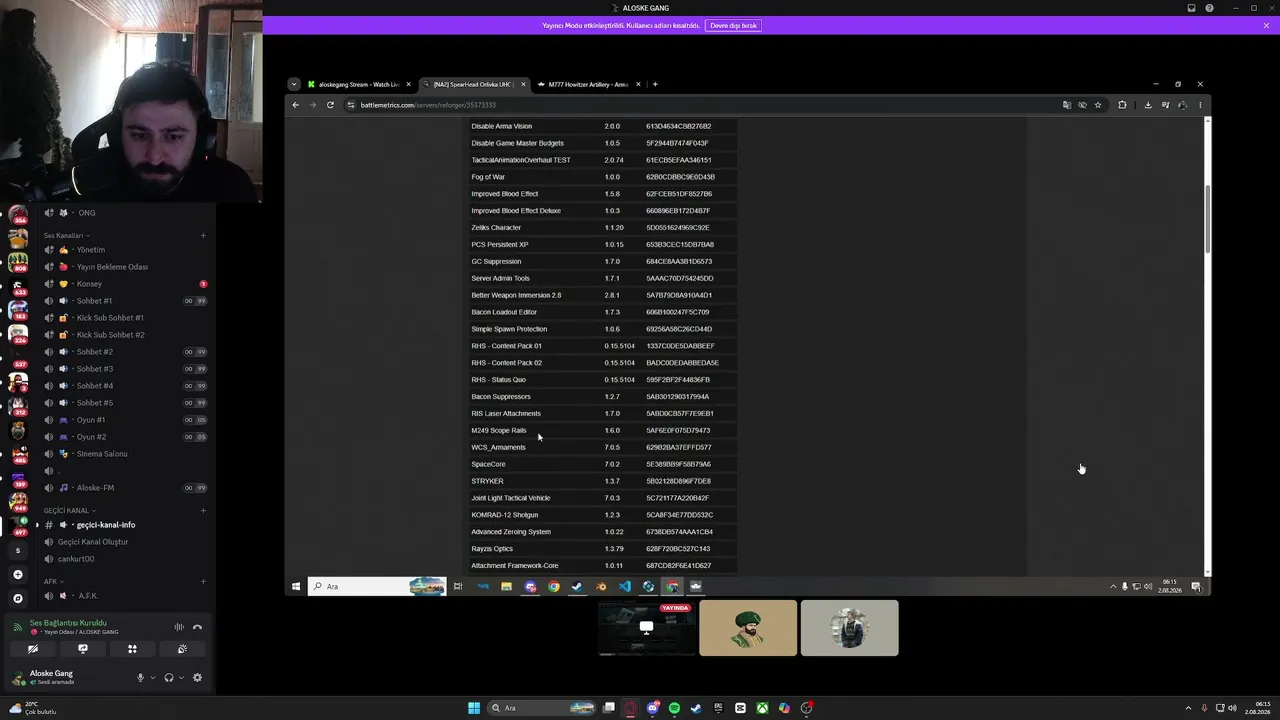Image resolution: width=1280 pixels, height=720 pixels.
Task: Toggle the camera in voice panel
Action: click(x=33, y=649)
